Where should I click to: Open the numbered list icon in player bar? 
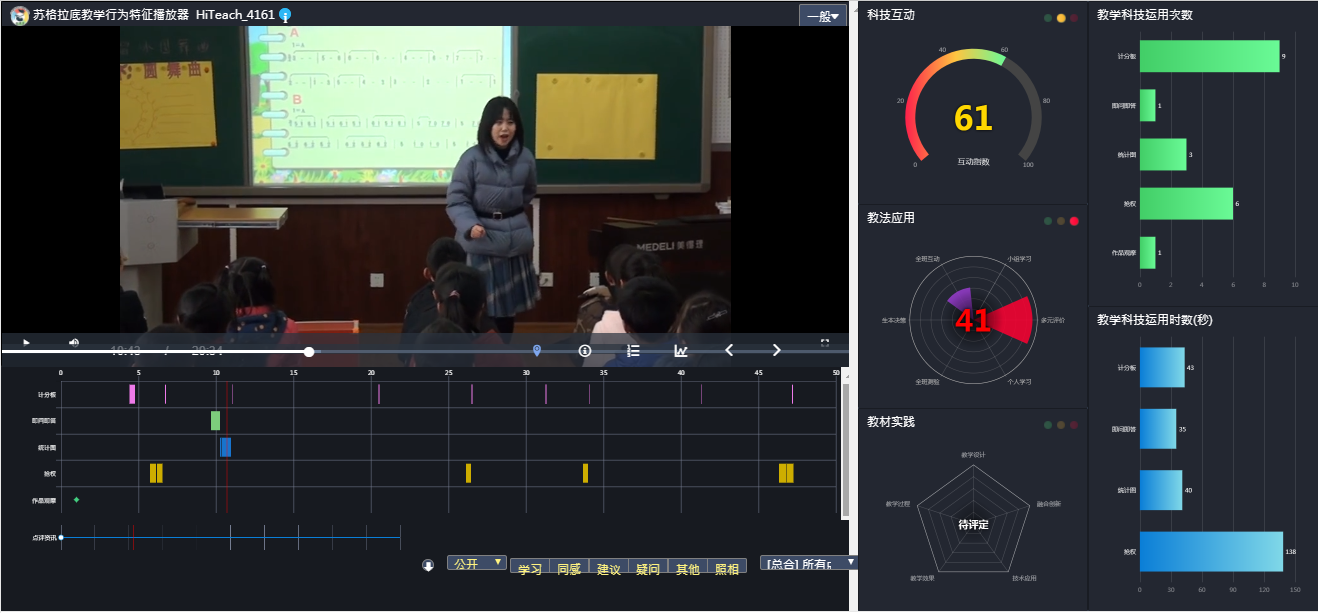(x=633, y=350)
